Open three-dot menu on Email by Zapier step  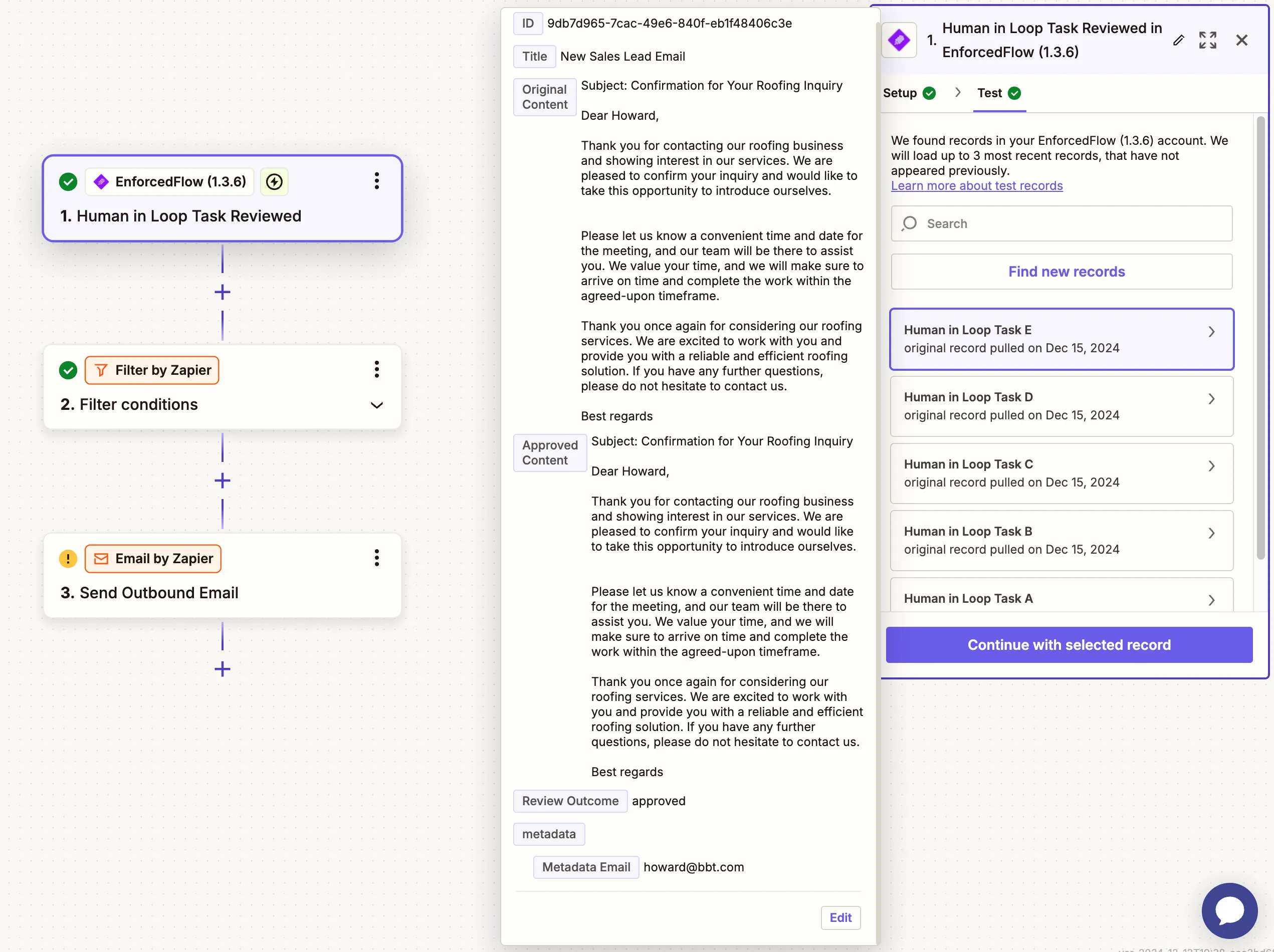(377, 558)
